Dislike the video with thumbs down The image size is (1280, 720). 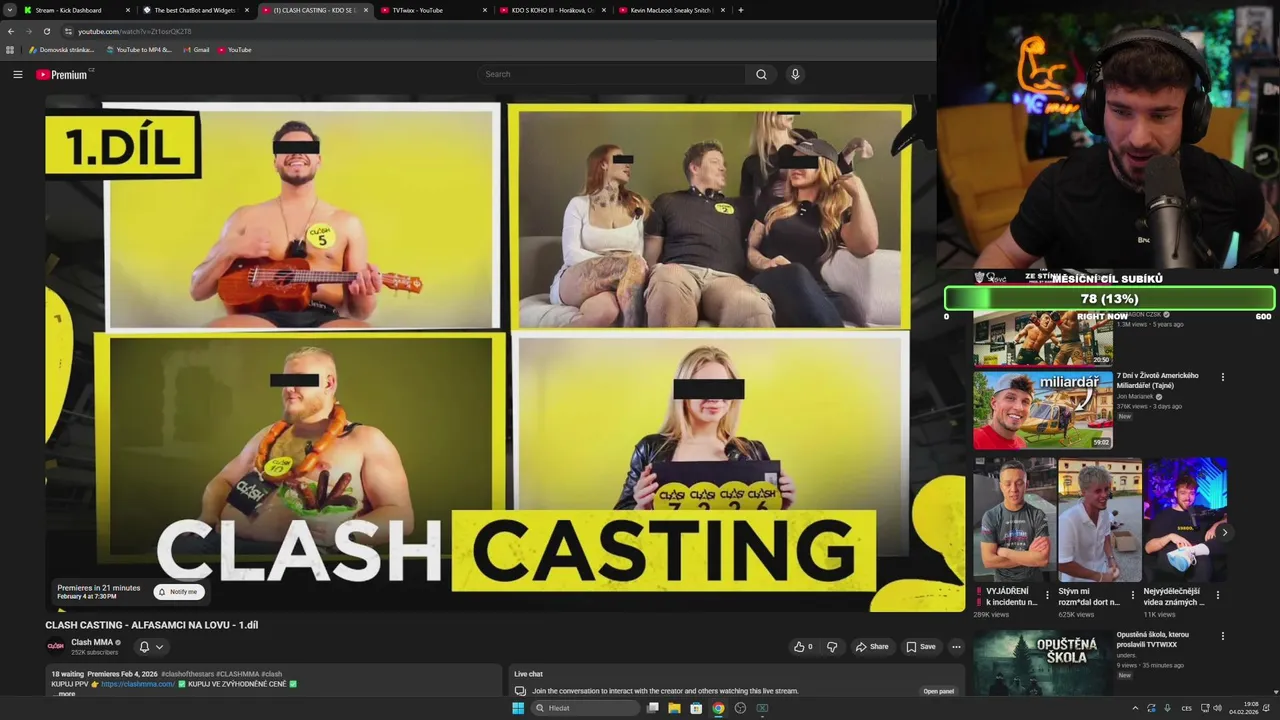[832, 647]
